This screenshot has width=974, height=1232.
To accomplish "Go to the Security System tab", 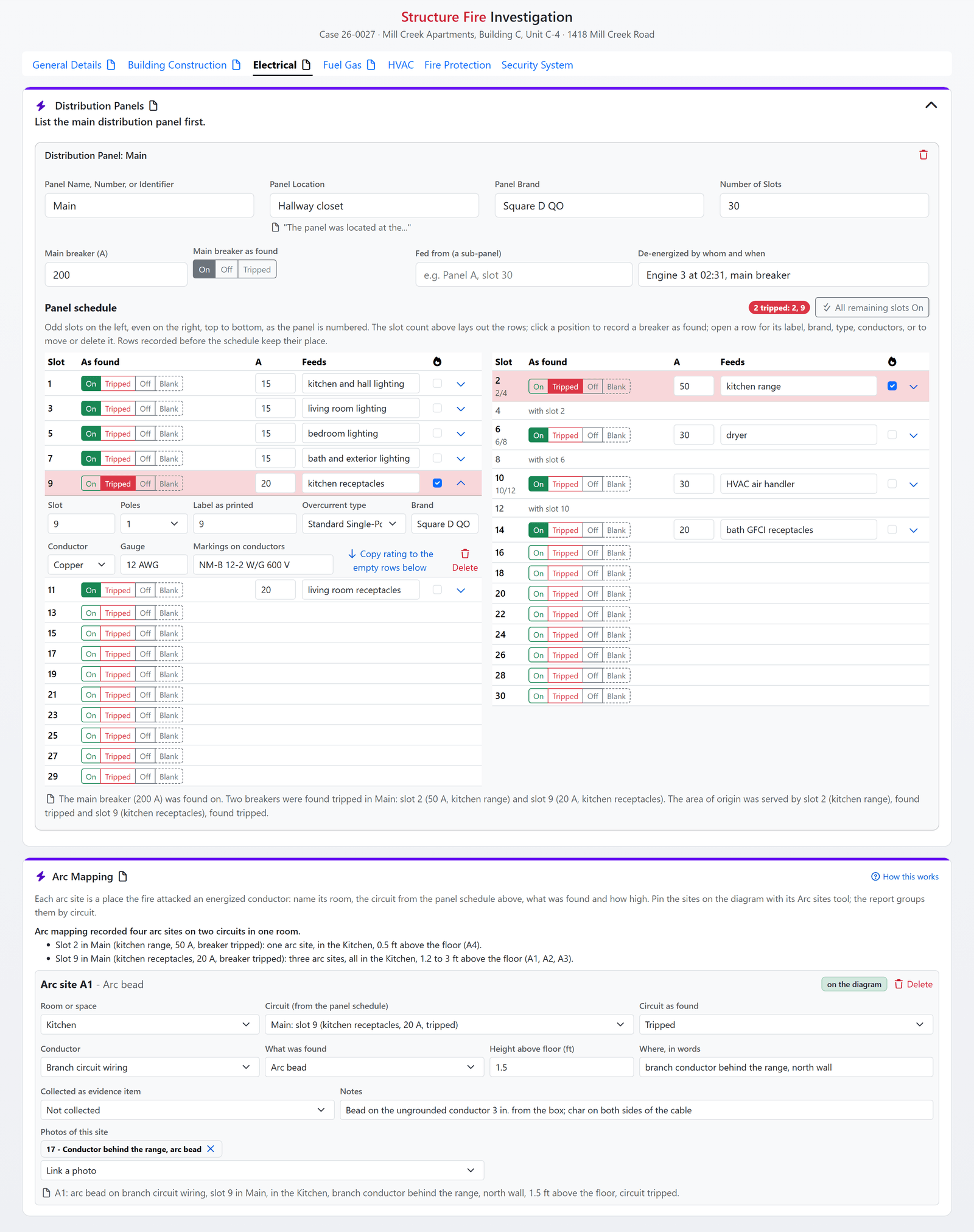I will [x=537, y=65].
